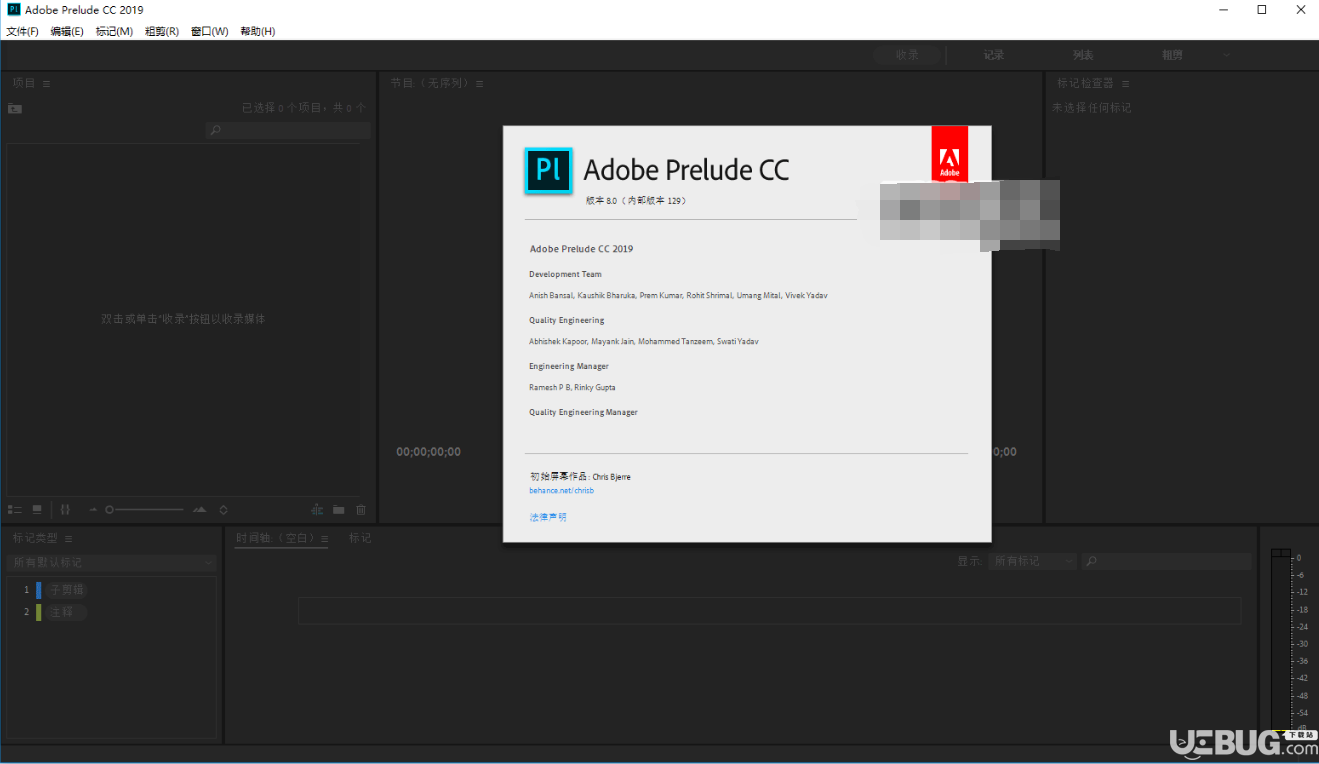This screenshot has height=764, width=1319.
Task: Open the 标记检查器 panel menu icon
Action: [x=1125, y=84]
